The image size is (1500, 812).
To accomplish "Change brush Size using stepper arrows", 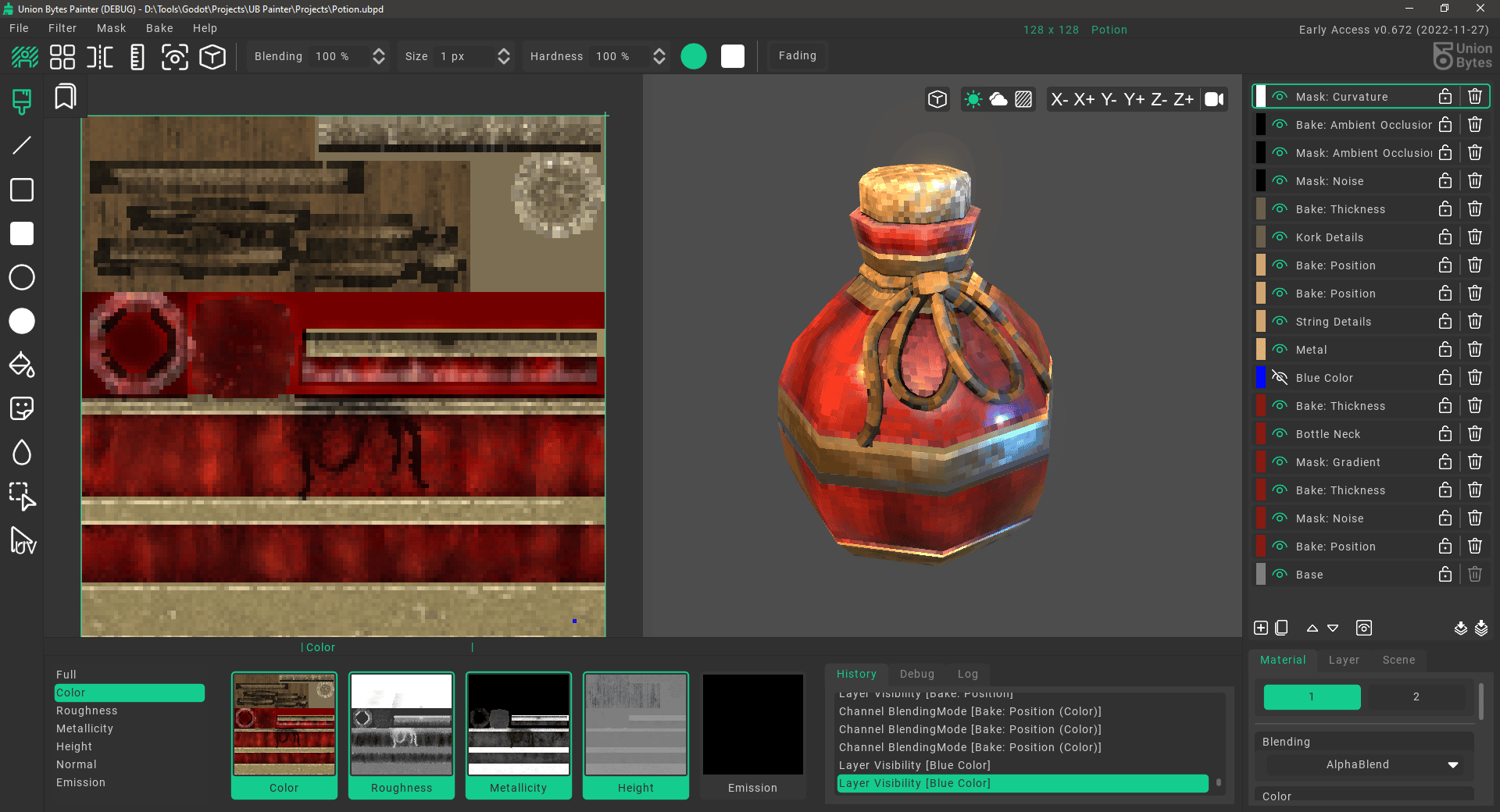I will (504, 56).
